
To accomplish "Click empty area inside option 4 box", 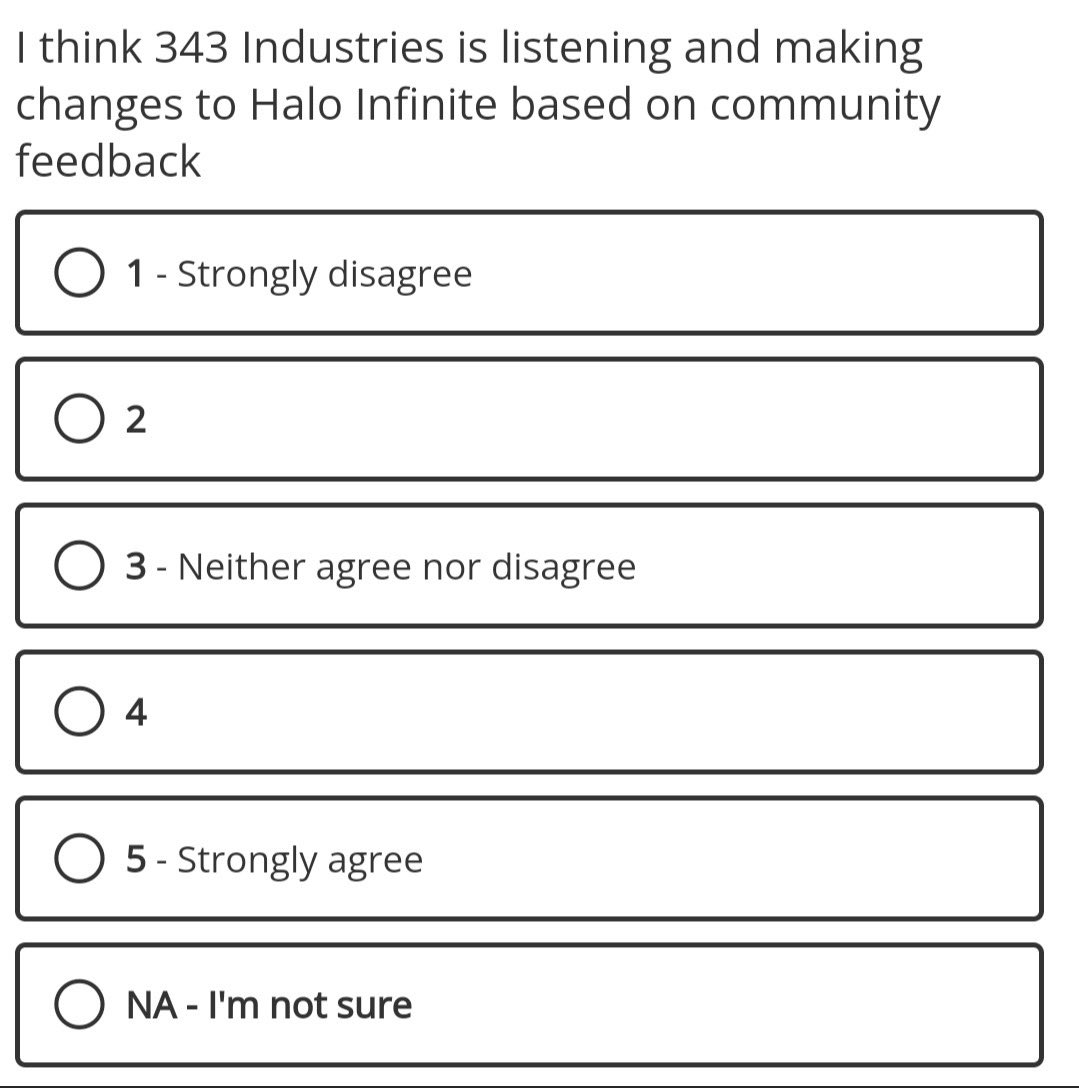I will click(600, 713).
